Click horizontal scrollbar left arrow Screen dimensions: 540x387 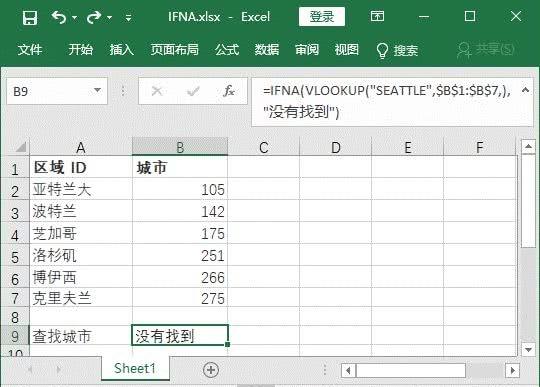pyautogui.click(x=348, y=370)
